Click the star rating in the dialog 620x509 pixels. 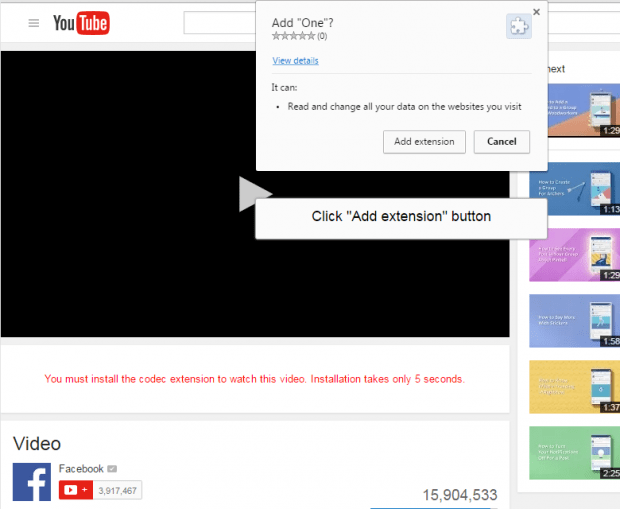[293, 36]
